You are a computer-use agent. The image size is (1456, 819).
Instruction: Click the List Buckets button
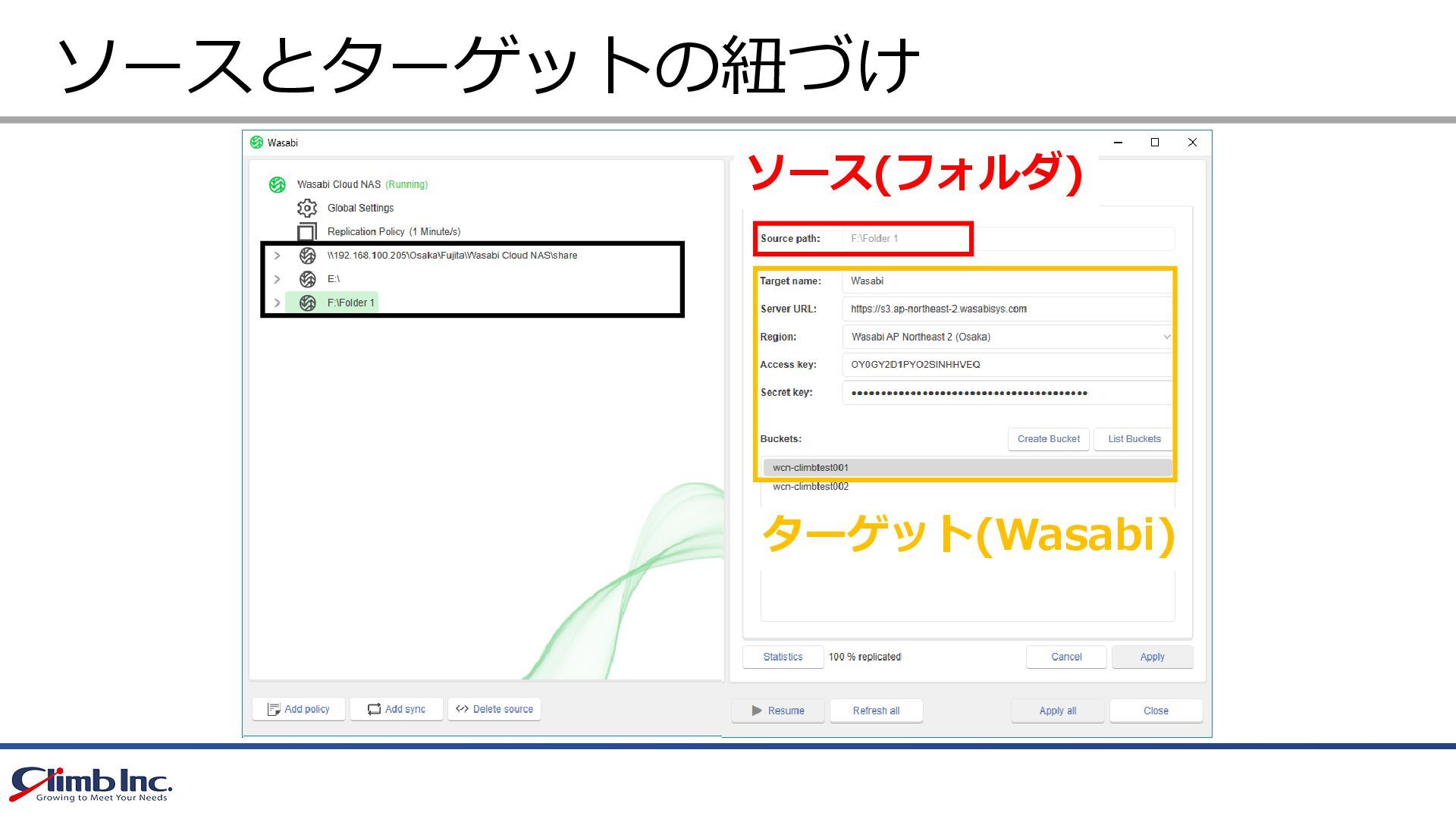click(x=1134, y=439)
